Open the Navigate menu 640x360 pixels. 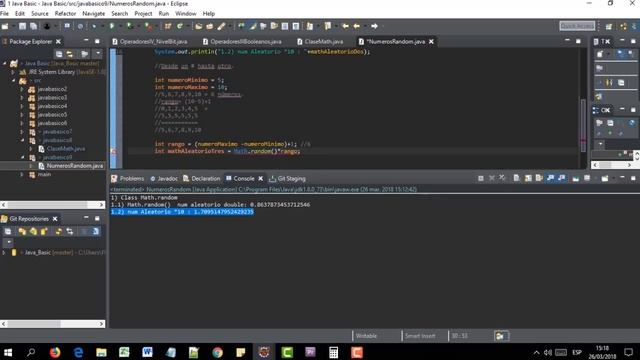(x=93, y=13)
